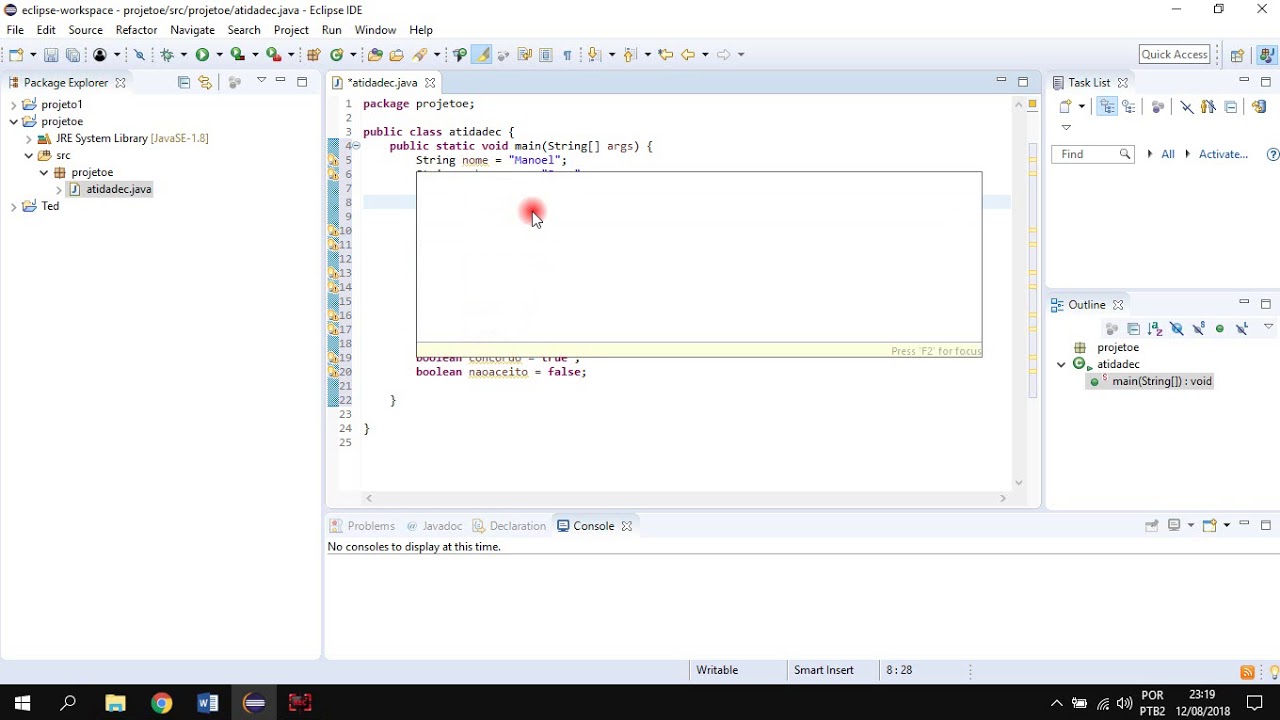This screenshot has height=720, width=1280.
Task: Click Next Annotation arrow icon
Action: 595,55
